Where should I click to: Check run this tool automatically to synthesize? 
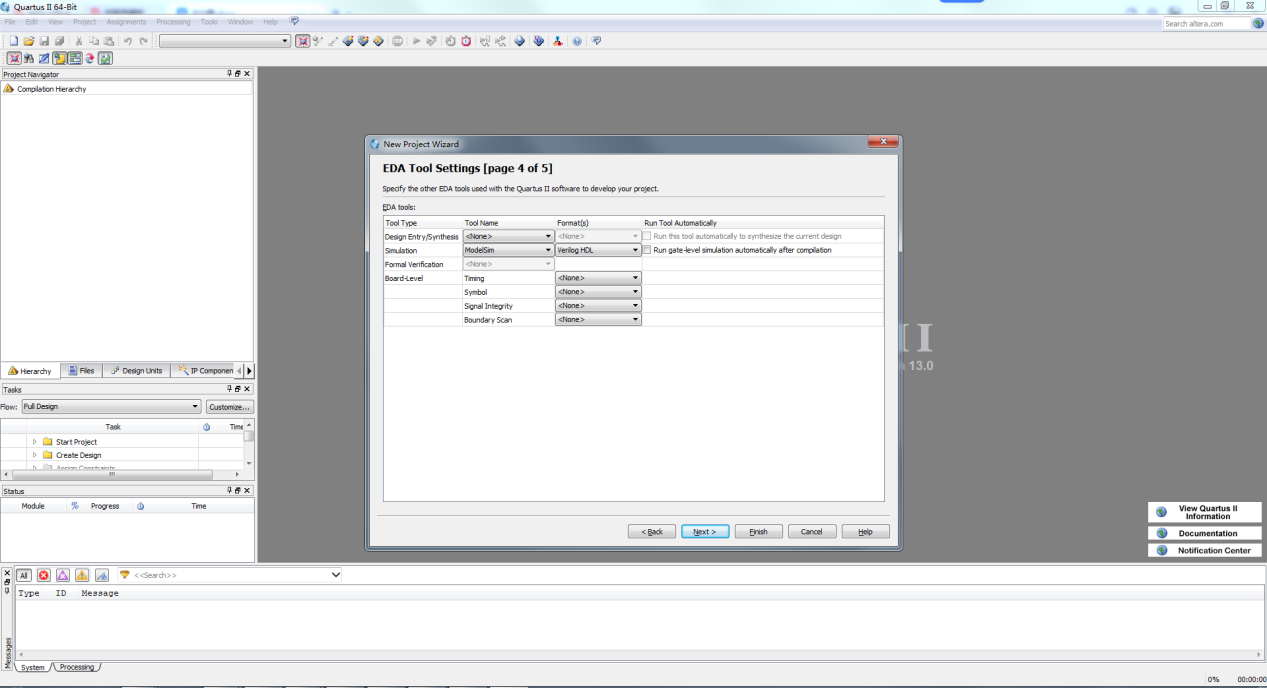[647, 236]
